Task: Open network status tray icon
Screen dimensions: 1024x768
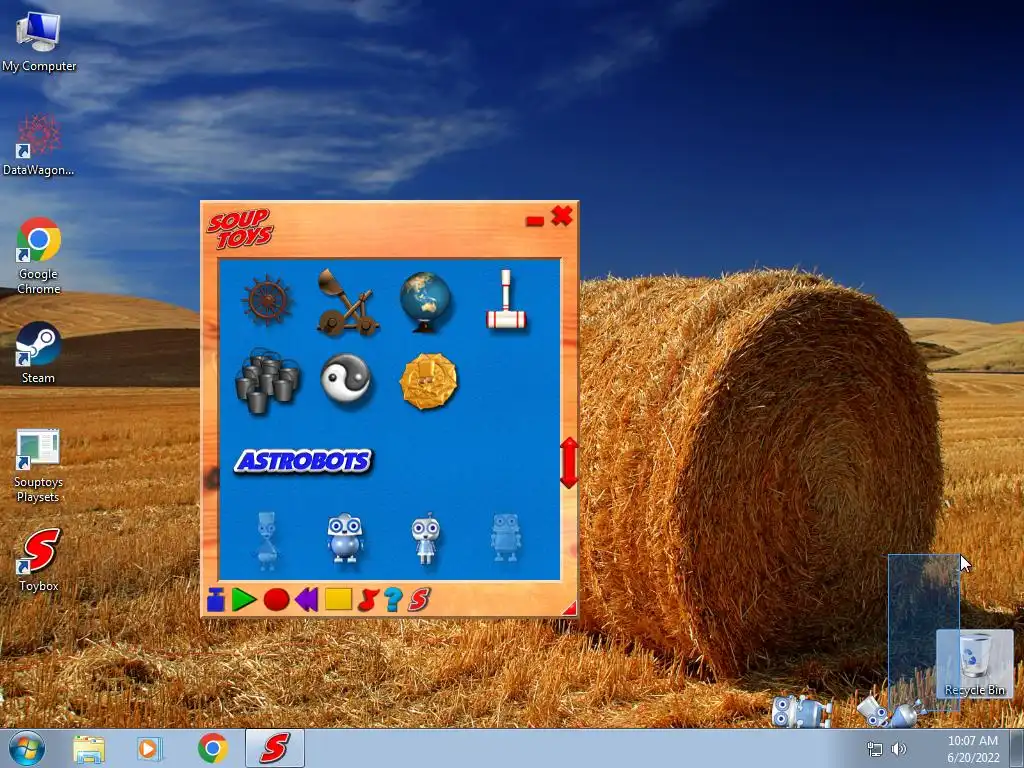Action: pyautogui.click(x=874, y=749)
